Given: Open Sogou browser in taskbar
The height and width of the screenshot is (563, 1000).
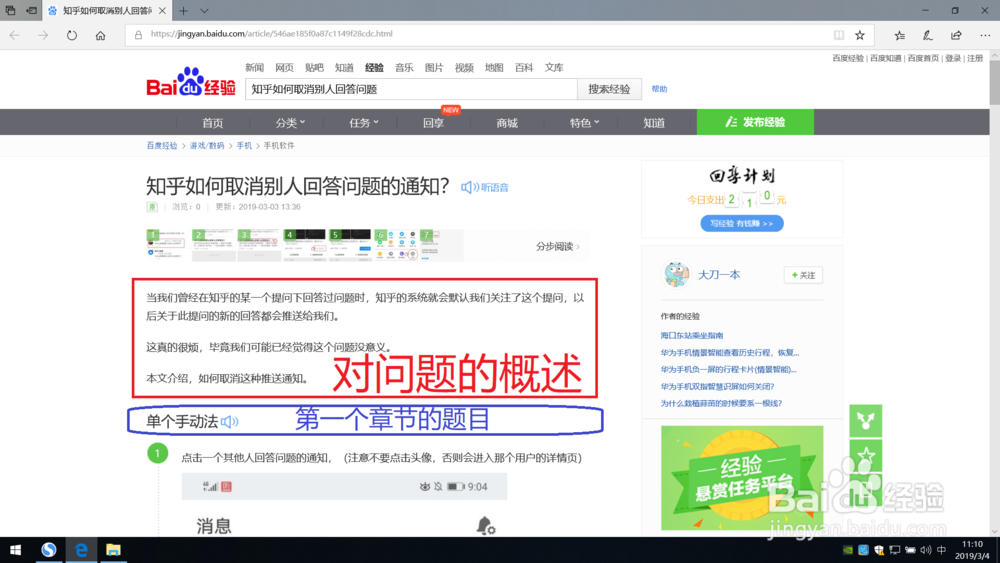Looking at the screenshot, I should [48, 550].
